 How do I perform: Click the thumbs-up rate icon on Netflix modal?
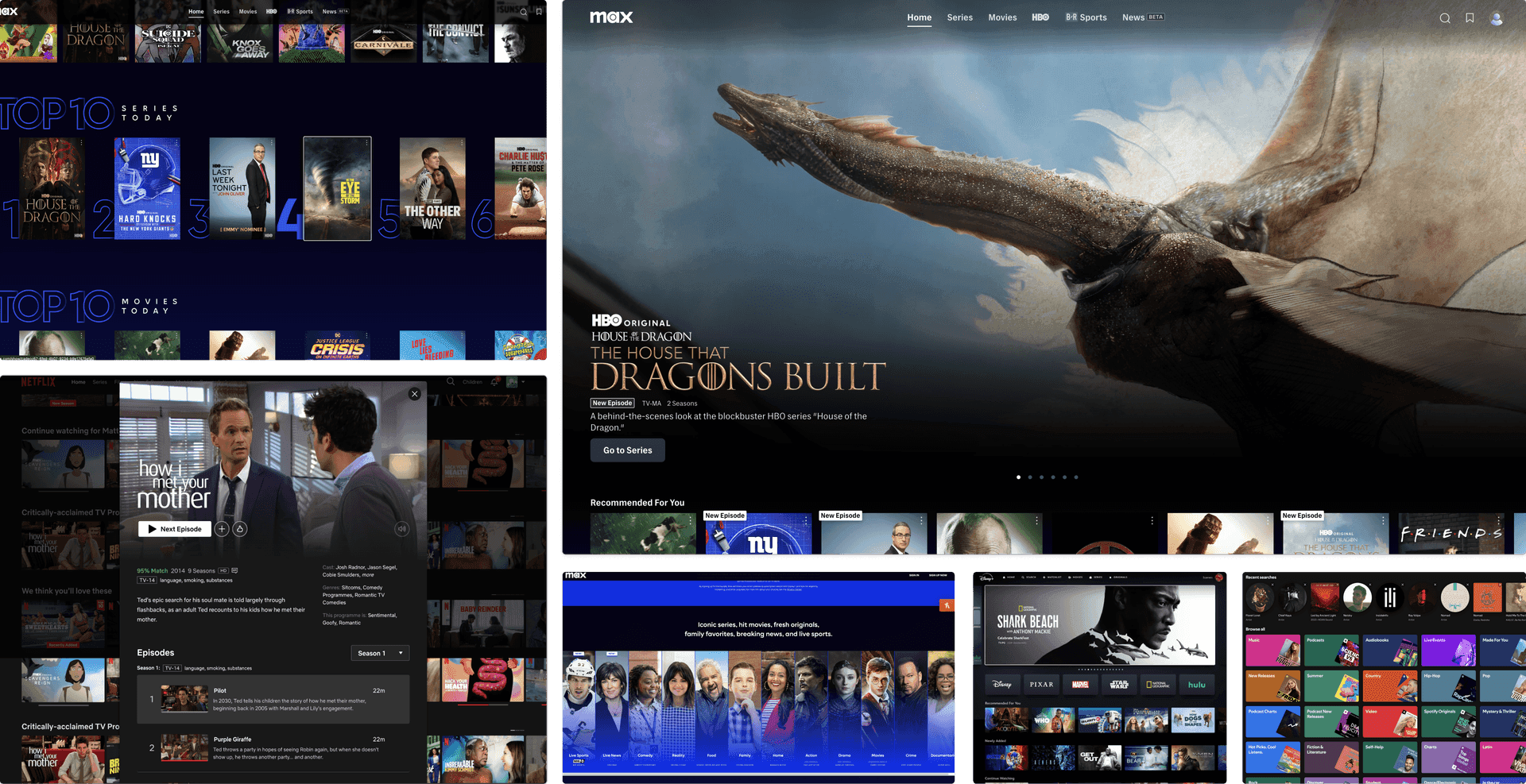[239, 529]
